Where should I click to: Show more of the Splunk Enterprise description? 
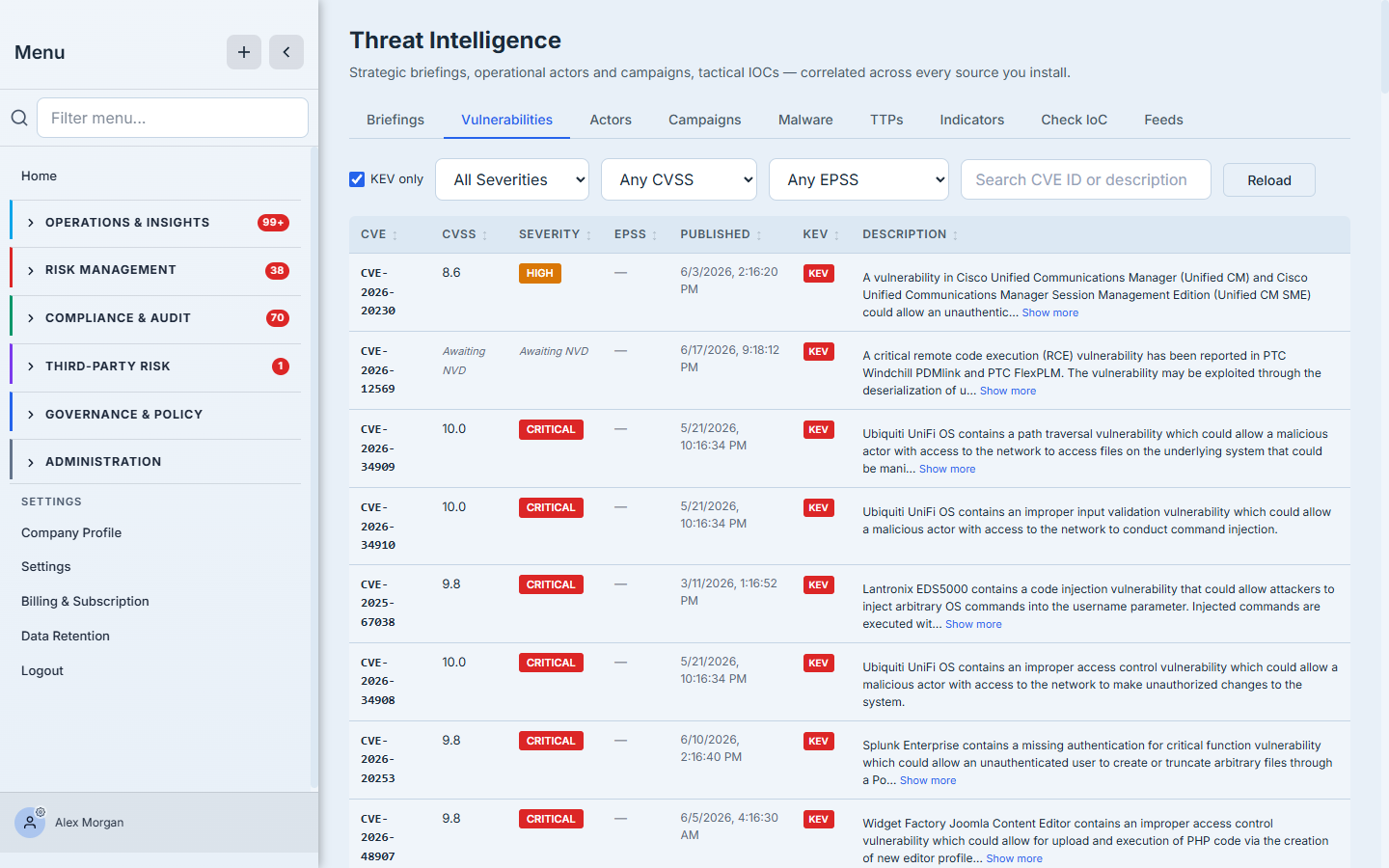click(x=928, y=780)
